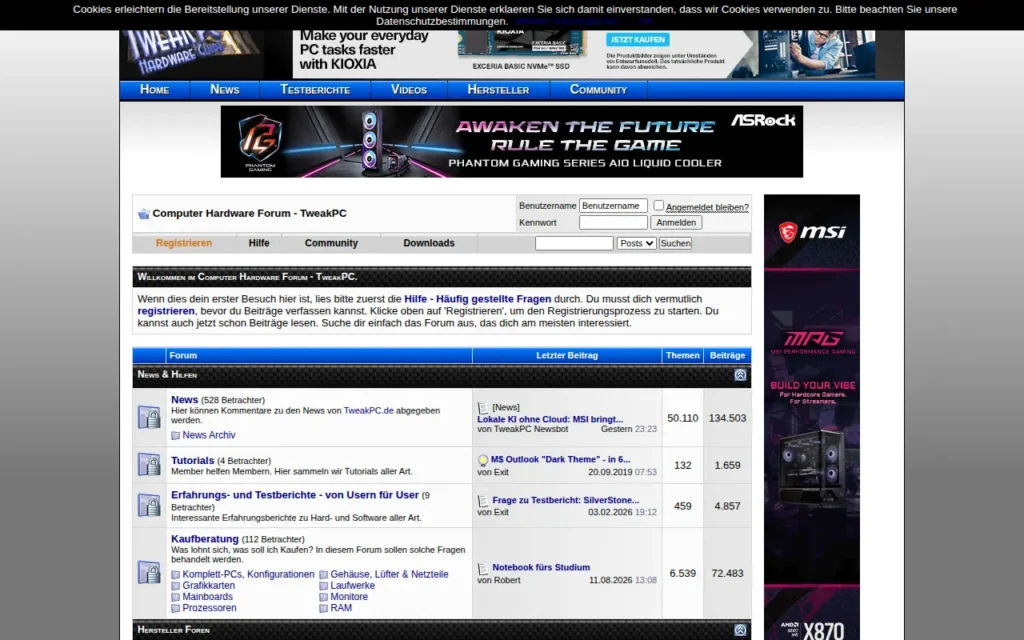Click subforum icon beside Prozessoren
This screenshot has width=1024, height=640.
(x=176, y=608)
